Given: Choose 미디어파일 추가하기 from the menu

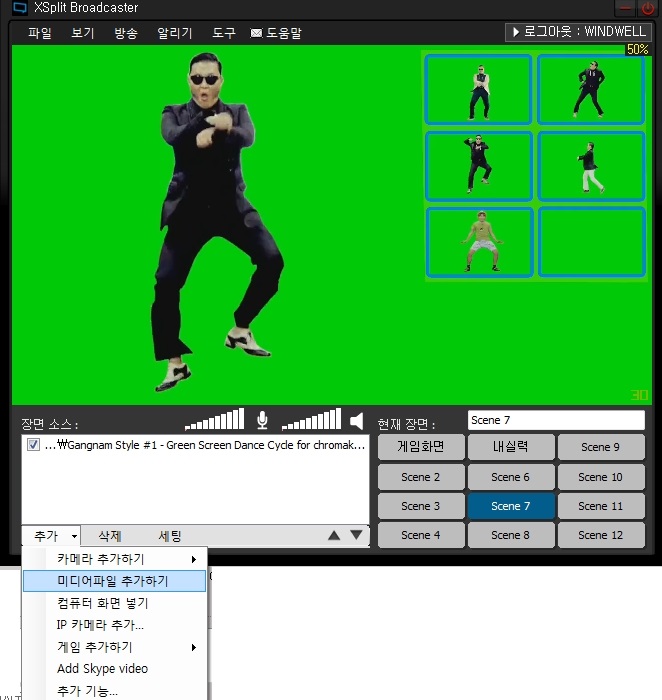Looking at the screenshot, I should [114, 581].
